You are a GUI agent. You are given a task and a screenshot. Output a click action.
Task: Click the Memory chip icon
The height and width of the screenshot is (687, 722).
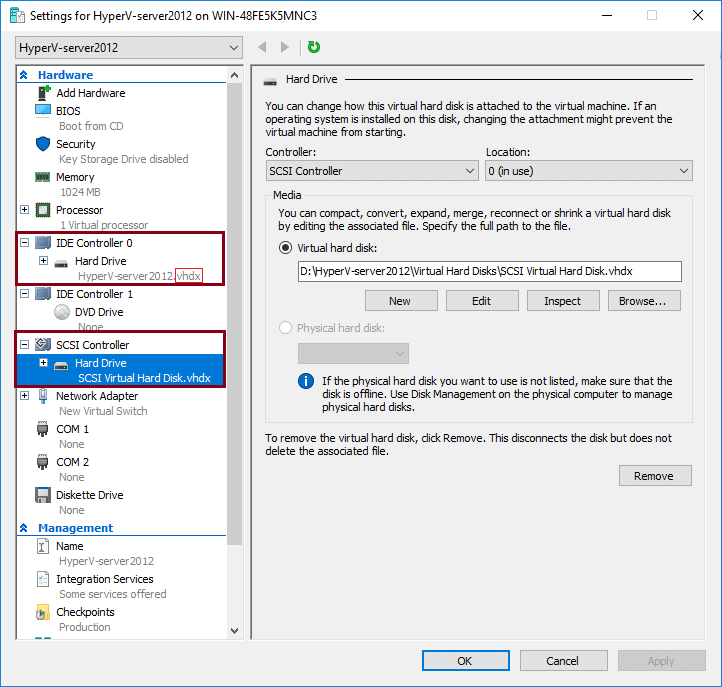43,177
